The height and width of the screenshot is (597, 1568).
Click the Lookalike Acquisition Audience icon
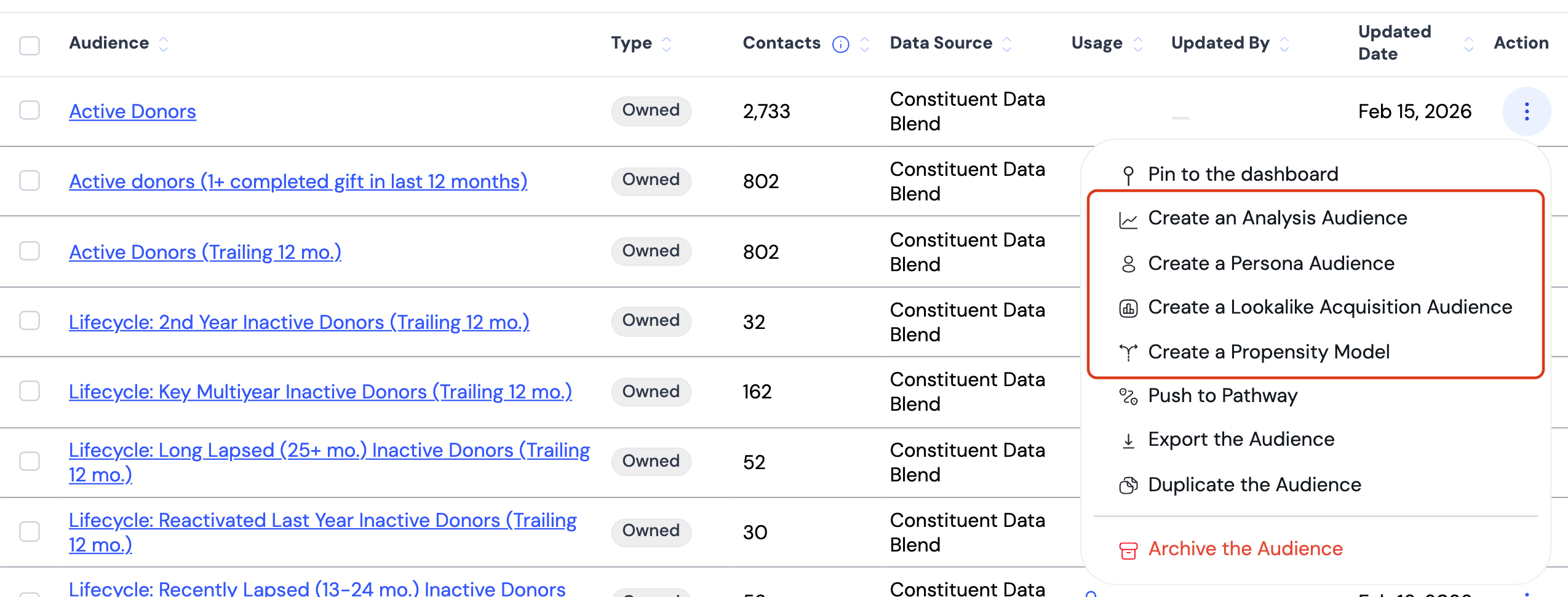coord(1128,308)
